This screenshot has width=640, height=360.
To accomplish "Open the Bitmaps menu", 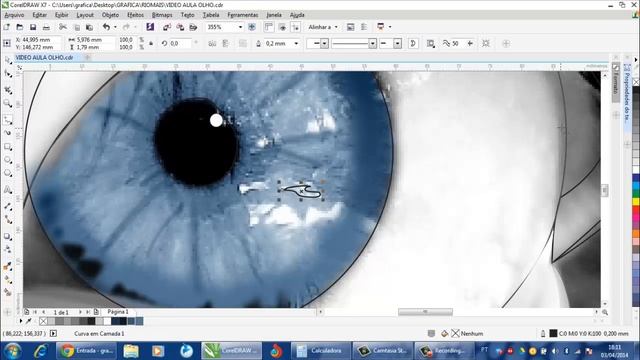I will point(162,15).
